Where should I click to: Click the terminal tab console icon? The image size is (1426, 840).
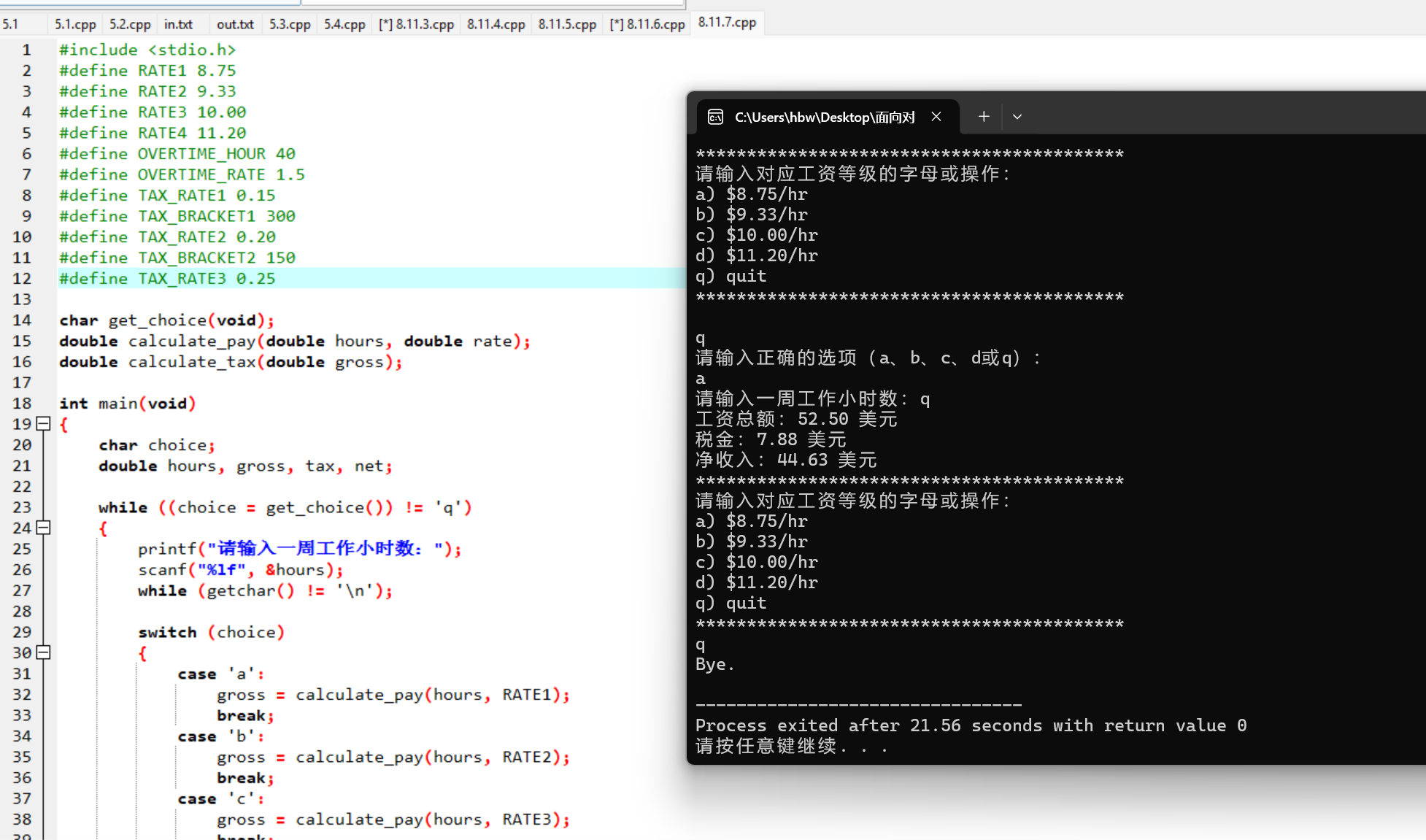pyautogui.click(x=715, y=117)
